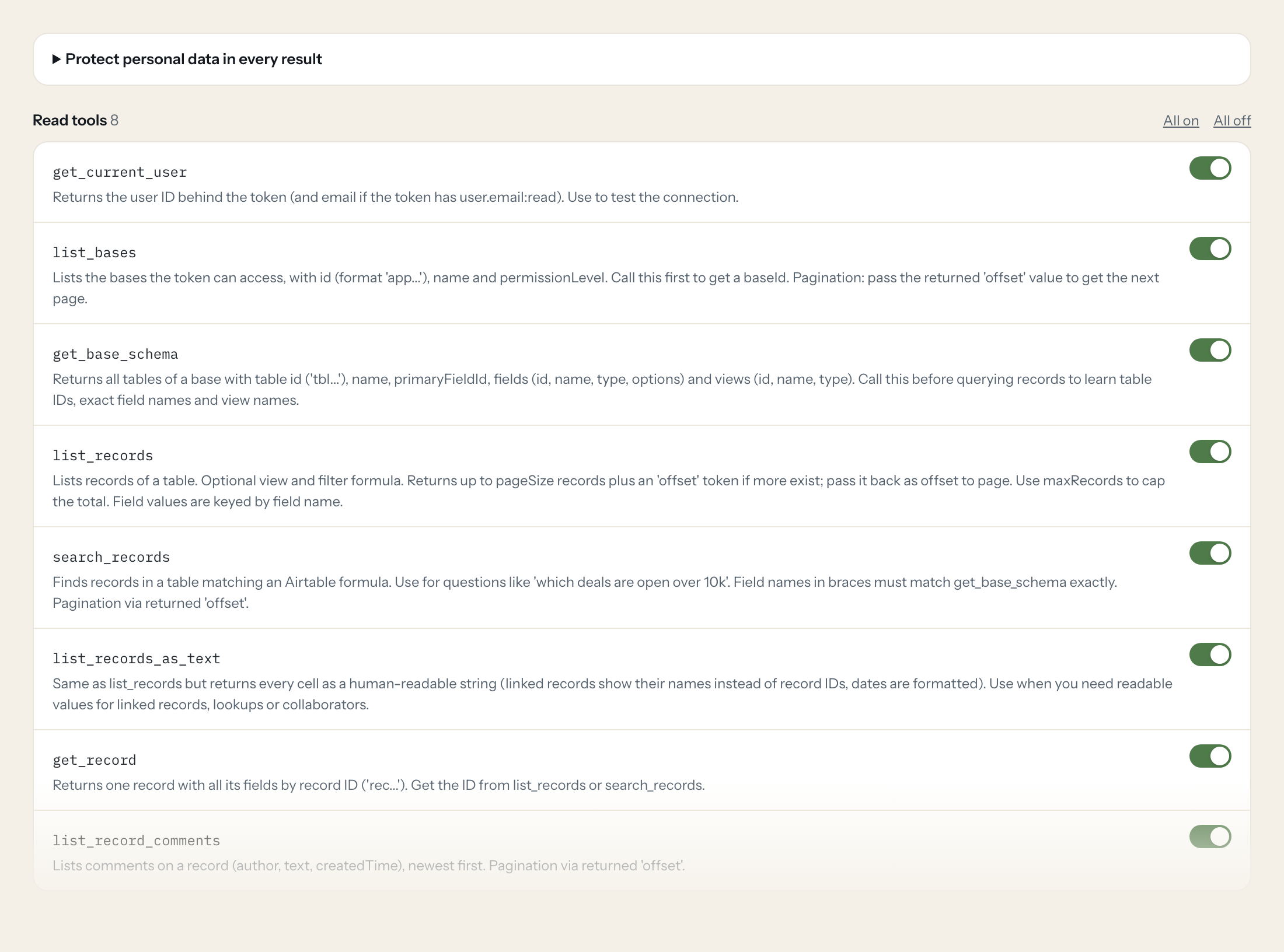Toggle the search_records tool switch
Viewport: 1284px width, 952px height.
coord(1210,553)
